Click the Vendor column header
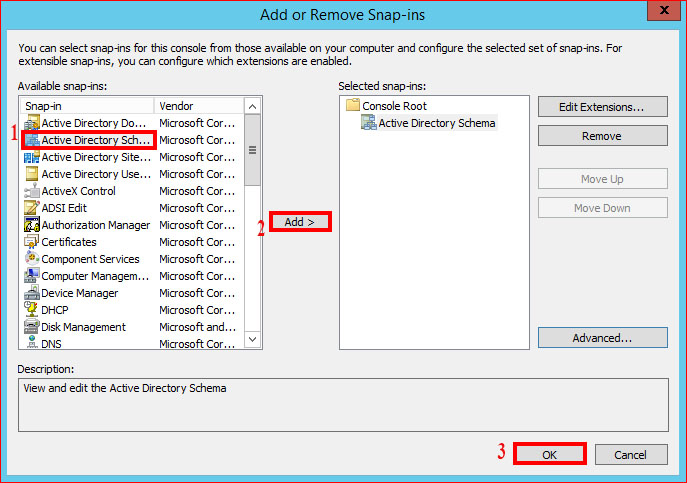Image resolution: width=687 pixels, height=483 pixels. point(199,106)
